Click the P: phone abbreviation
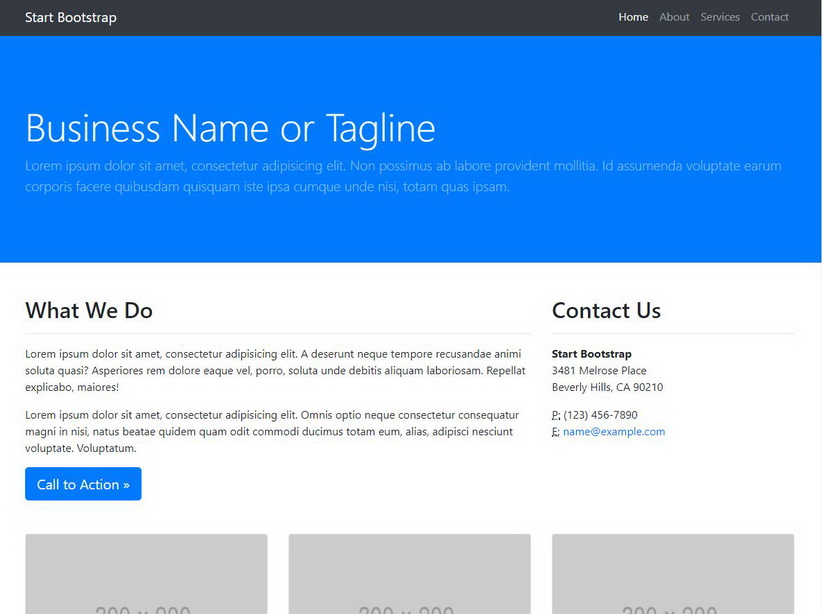822x614 pixels. 556,415
